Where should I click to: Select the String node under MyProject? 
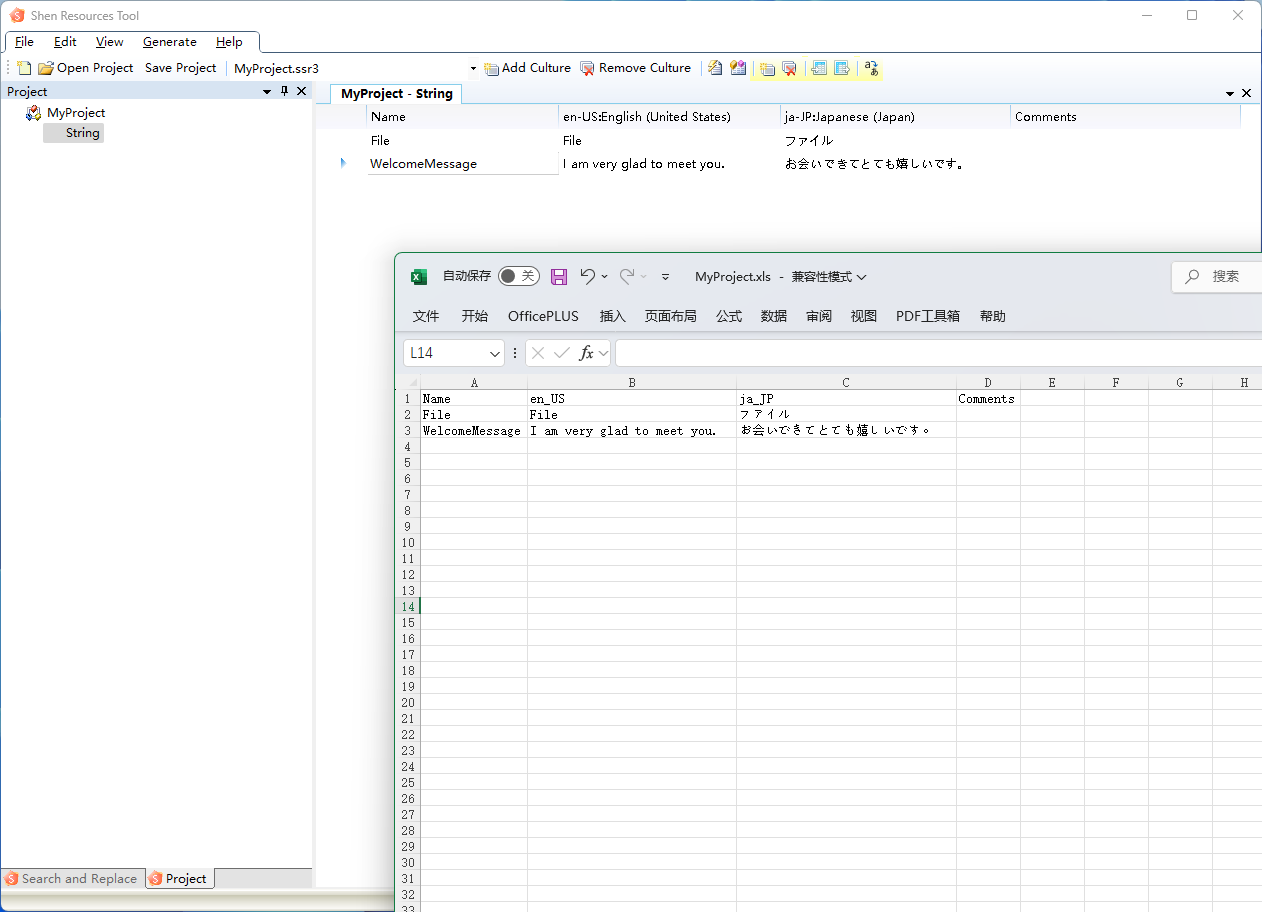[x=82, y=133]
